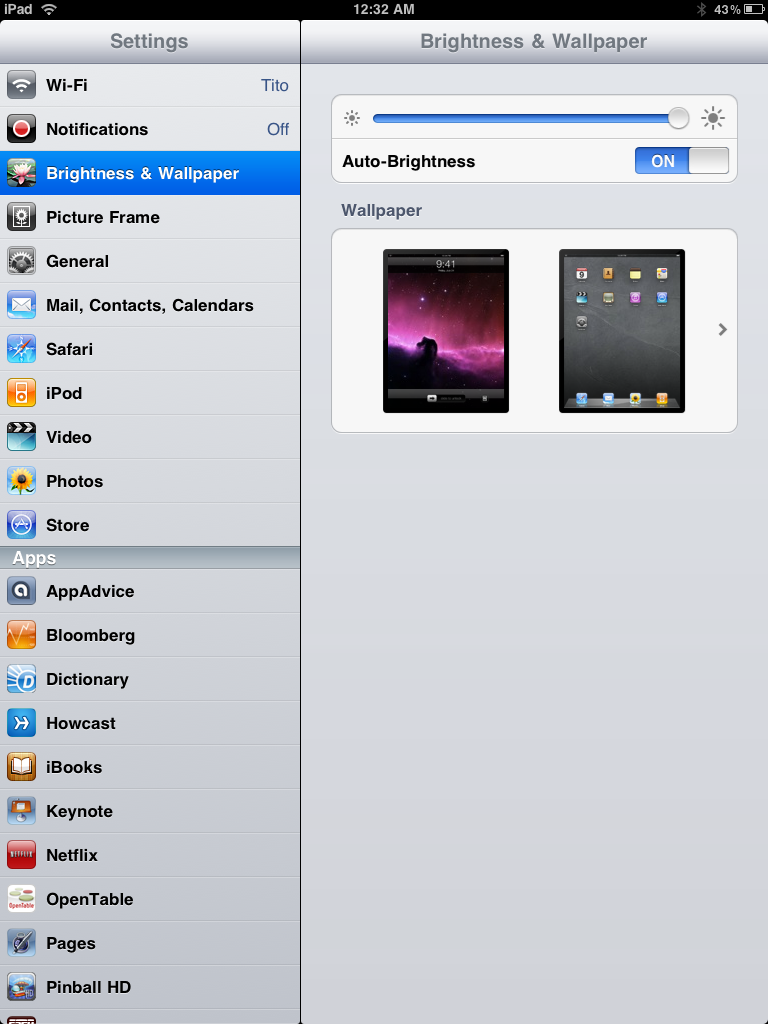This screenshot has height=1024, width=768.
Task: Tap the Store app icon
Action: 22,525
